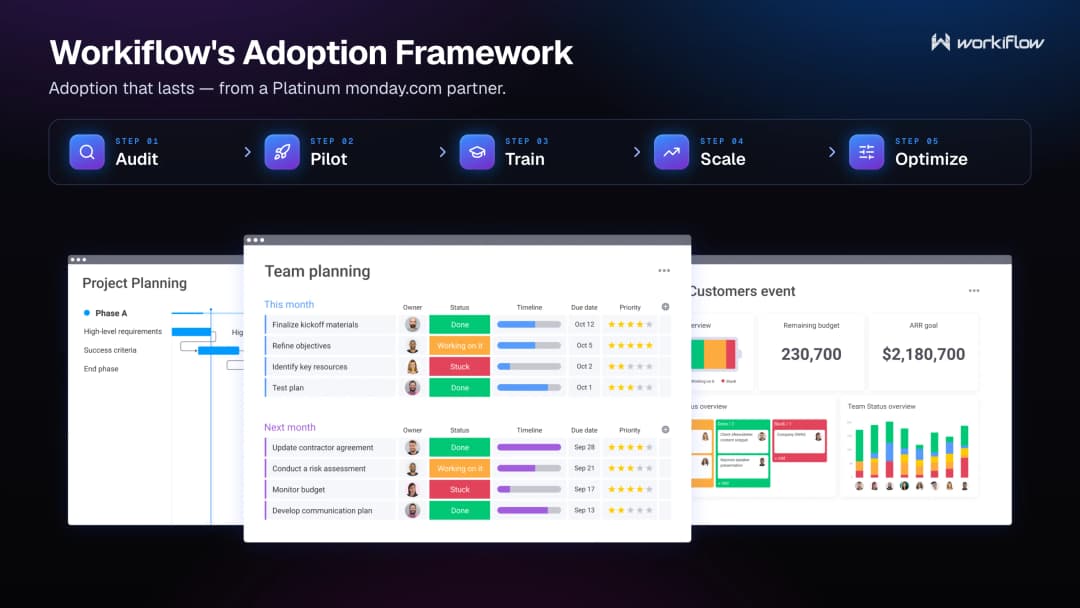
Task: Click the Sep 28 due date cell
Action: [584, 448]
